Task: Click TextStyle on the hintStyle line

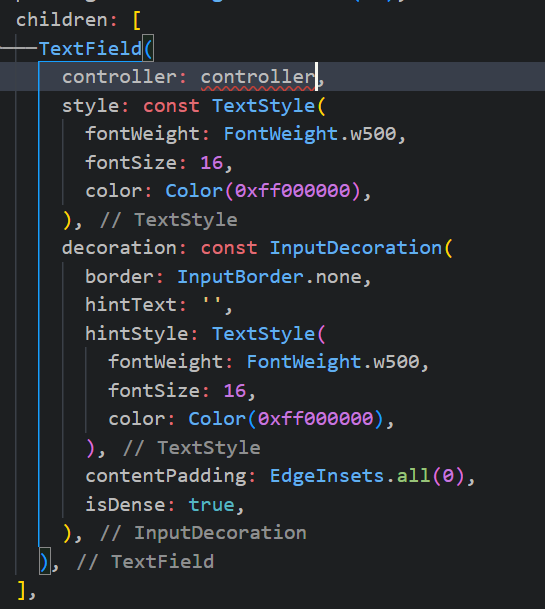Action: [x=263, y=334]
